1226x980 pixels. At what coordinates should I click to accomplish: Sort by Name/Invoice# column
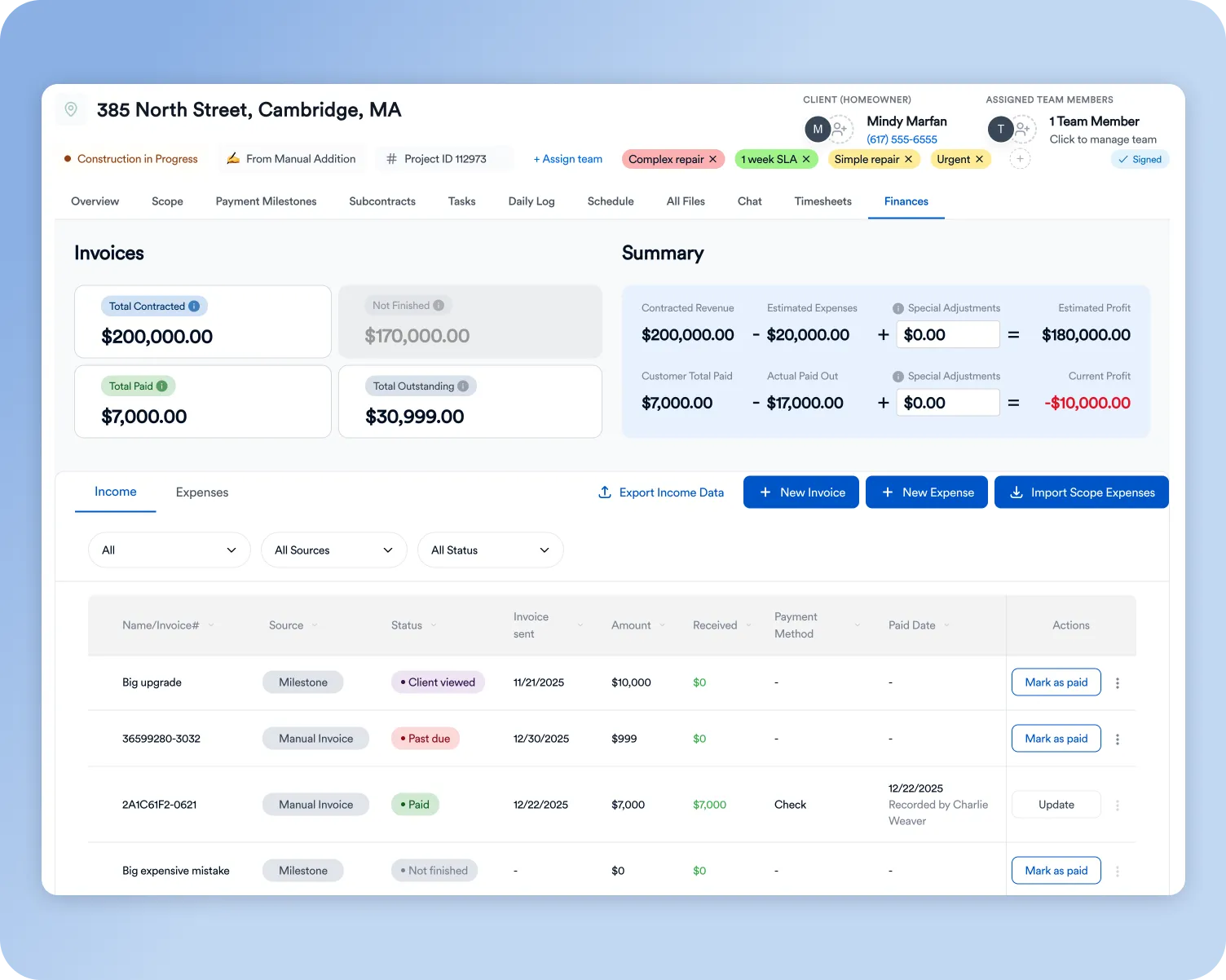211,625
